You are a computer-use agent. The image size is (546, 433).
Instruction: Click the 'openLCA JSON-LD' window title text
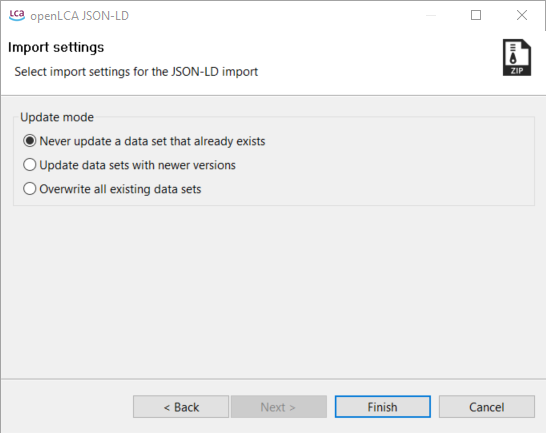79,16
